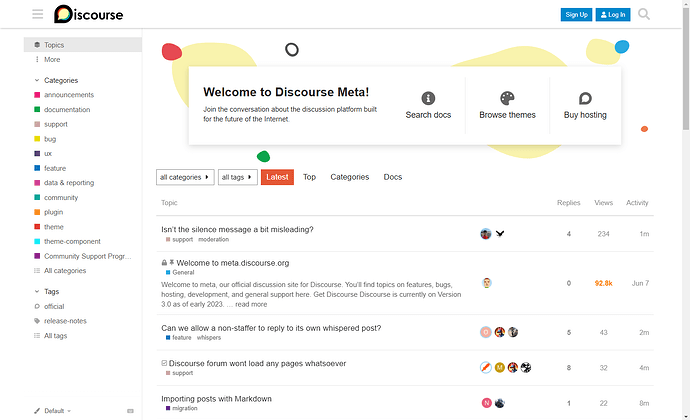
Task: Click the moderation tag
Action: [x=213, y=239]
